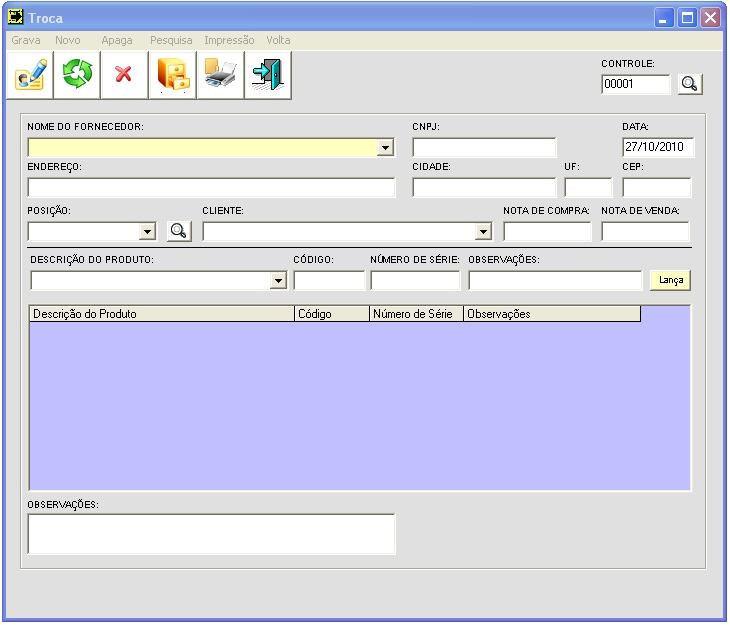Image resolution: width=730 pixels, height=625 pixels.
Task: Open the Pesquisa file cabinet icon
Action: click(173, 75)
